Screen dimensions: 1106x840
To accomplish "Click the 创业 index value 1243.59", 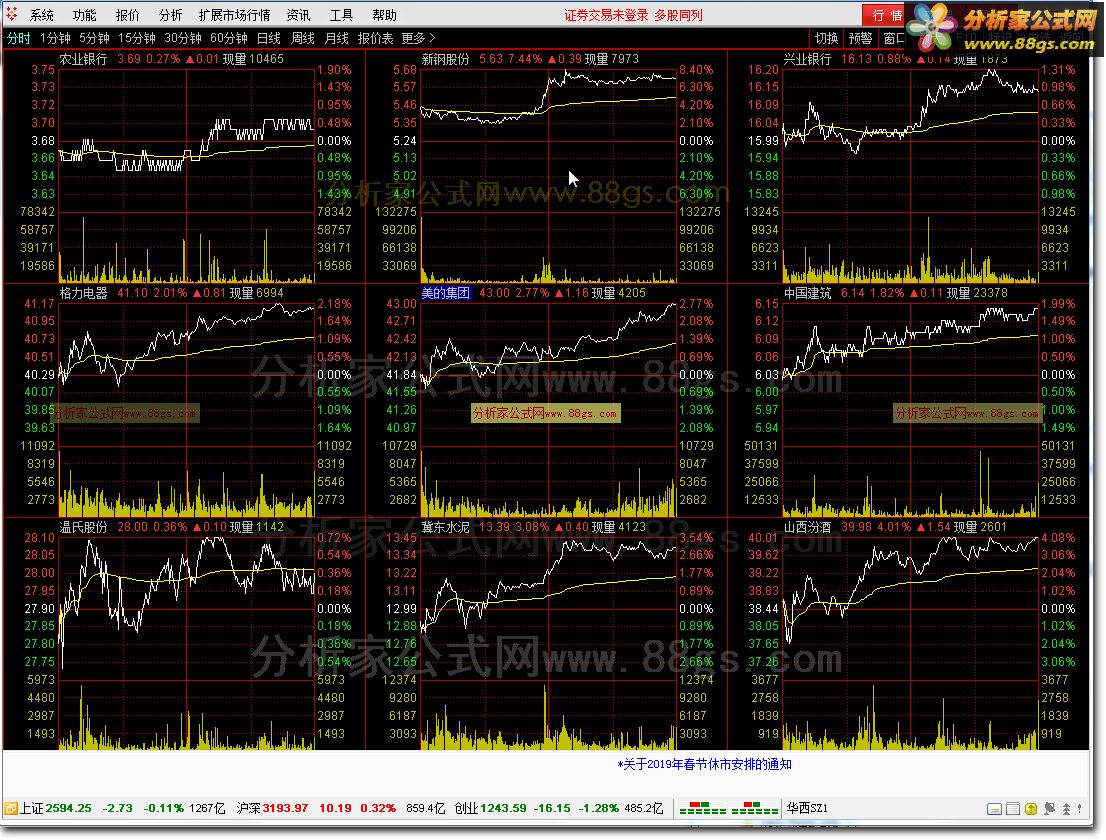I will click(x=503, y=808).
